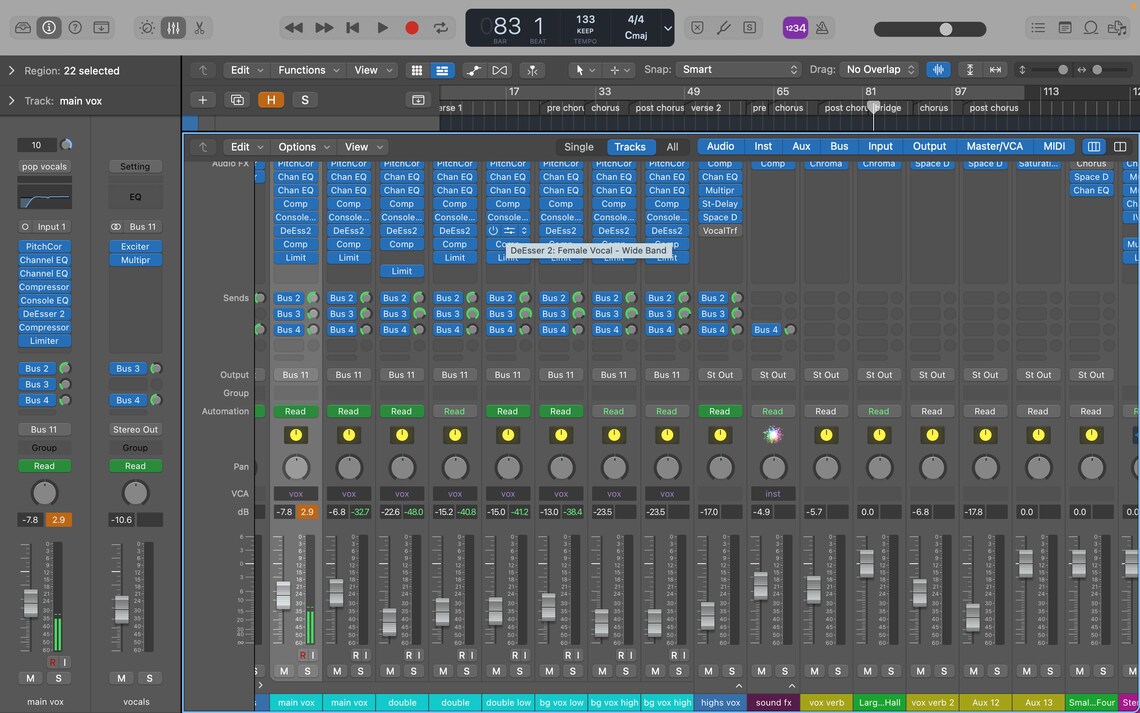Adjust the master volume slider top right
1140x713 pixels.
click(x=944, y=28)
